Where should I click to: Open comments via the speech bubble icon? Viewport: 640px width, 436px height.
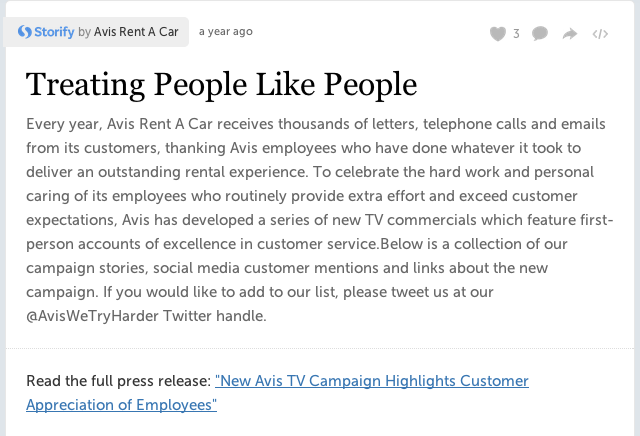(x=540, y=33)
